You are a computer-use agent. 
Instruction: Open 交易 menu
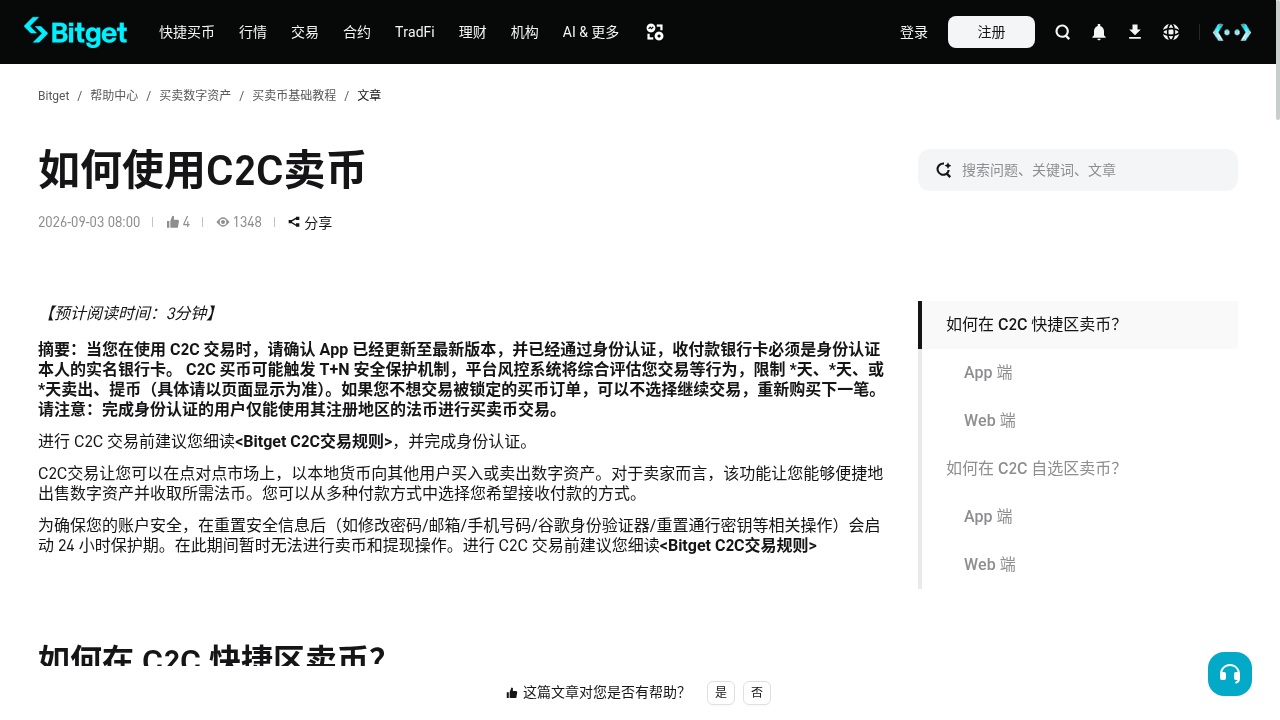(x=305, y=32)
